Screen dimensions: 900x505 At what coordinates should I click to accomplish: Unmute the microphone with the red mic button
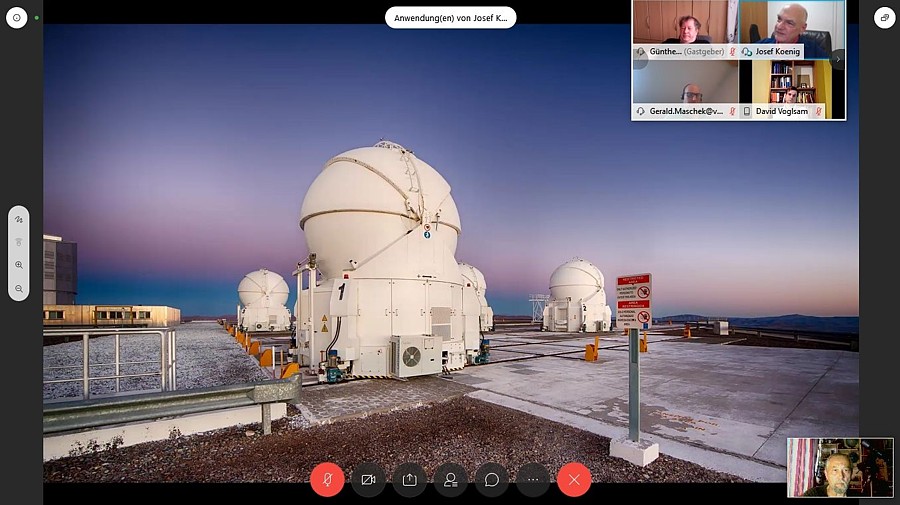click(x=327, y=479)
